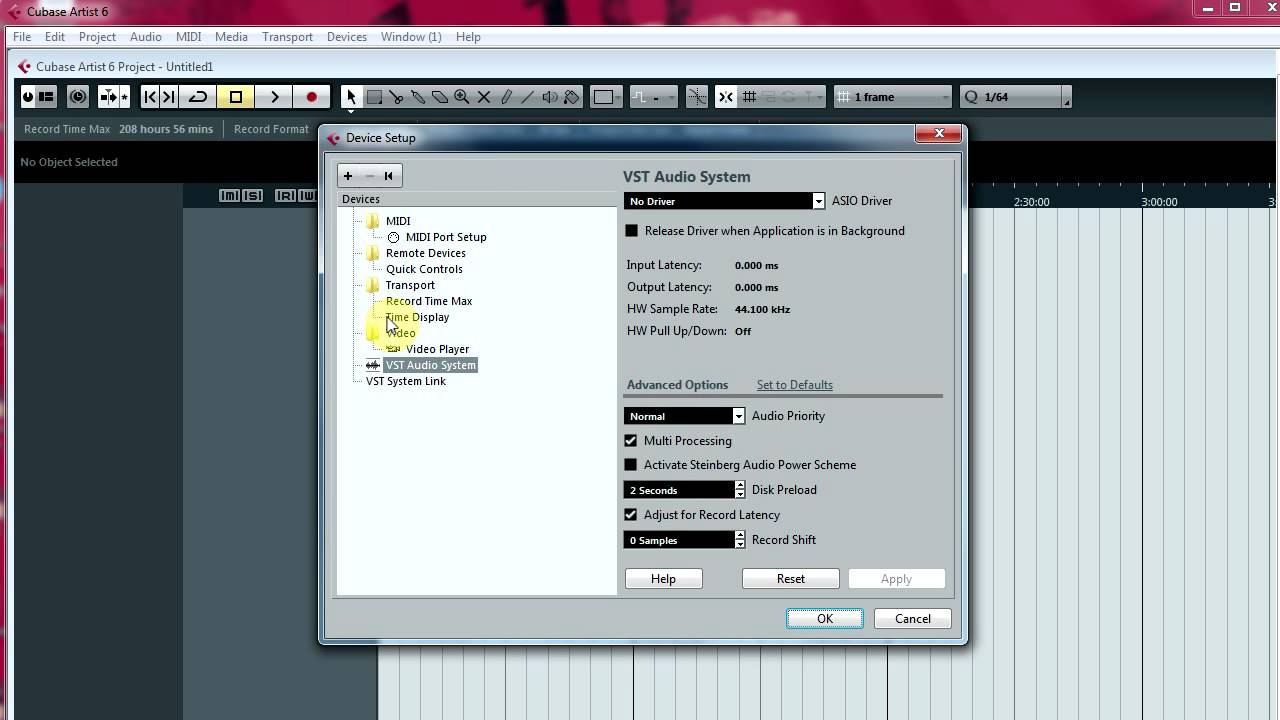Click the Help button in Device Setup

[663, 579]
